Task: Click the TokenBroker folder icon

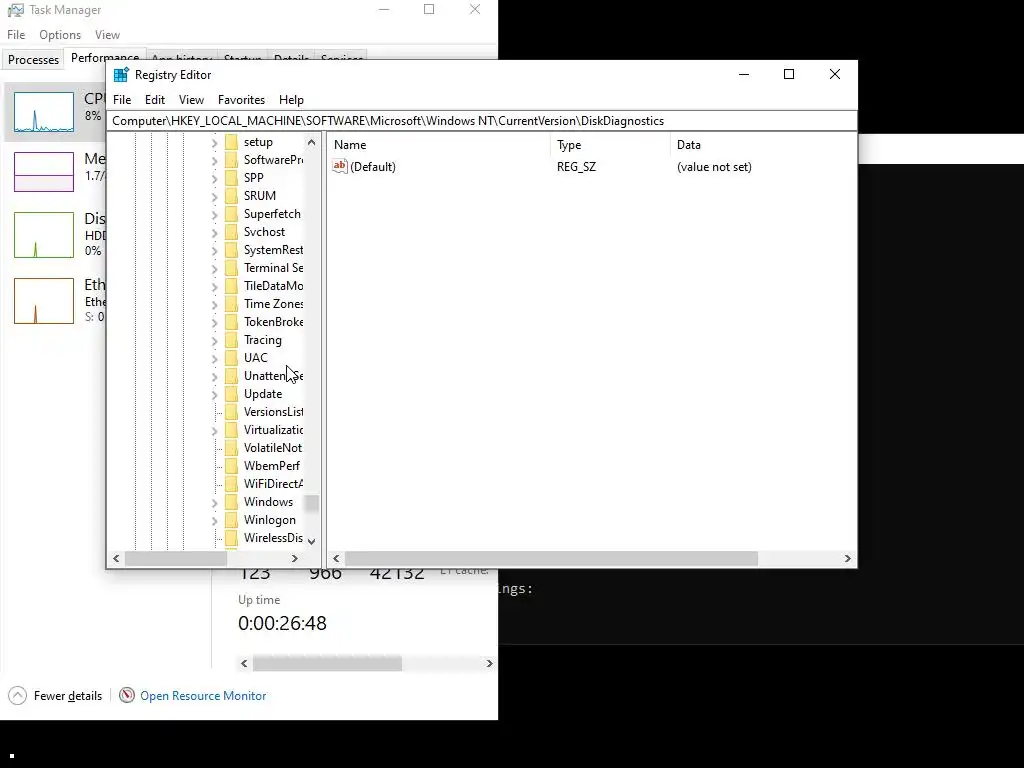Action: (231, 322)
